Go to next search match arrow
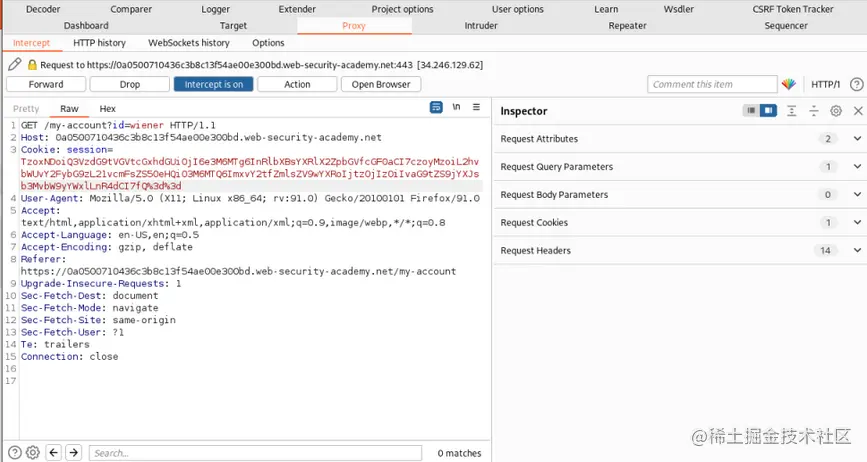Image resolution: width=867 pixels, height=462 pixels. 74,453
